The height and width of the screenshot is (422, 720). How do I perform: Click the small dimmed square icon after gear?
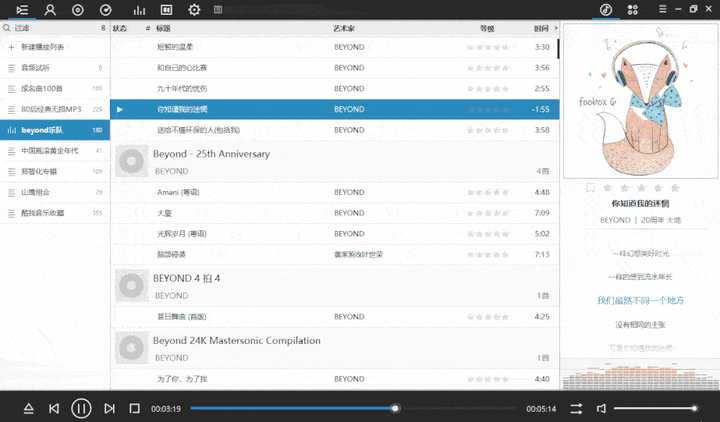coord(218,10)
